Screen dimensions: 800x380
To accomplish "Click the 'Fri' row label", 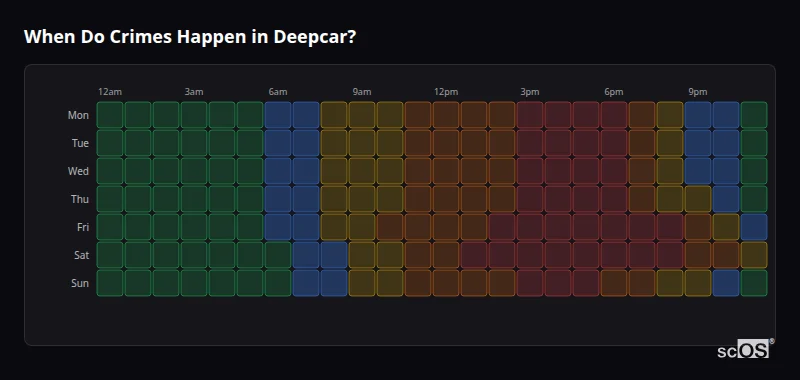I will tap(83, 227).
